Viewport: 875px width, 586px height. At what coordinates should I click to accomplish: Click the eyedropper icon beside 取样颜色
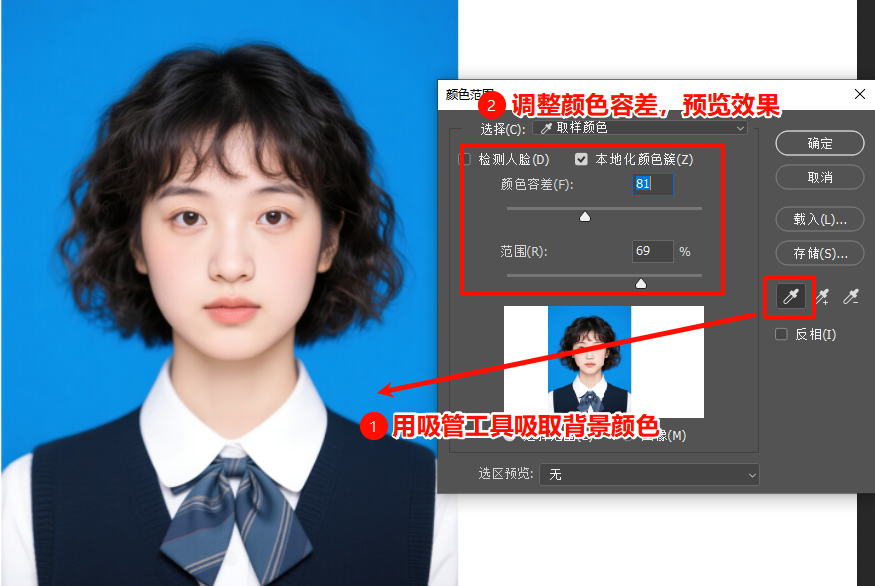(547, 128)
